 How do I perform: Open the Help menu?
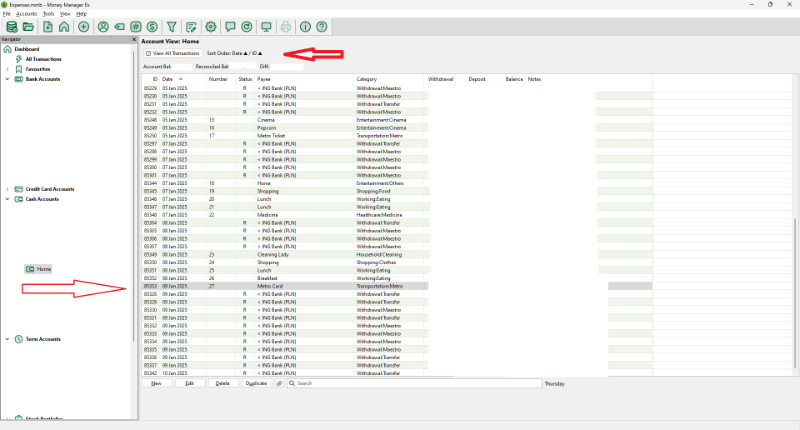(x=82, y=14)
